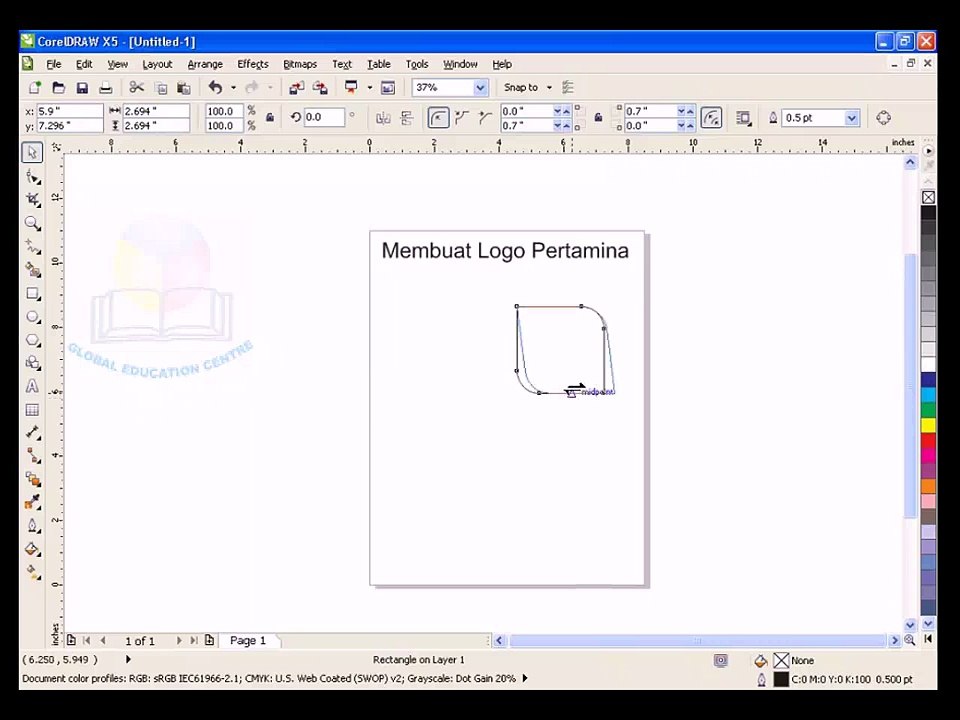Expand the status bar coordinates arrow

click(x=128, y=659)
